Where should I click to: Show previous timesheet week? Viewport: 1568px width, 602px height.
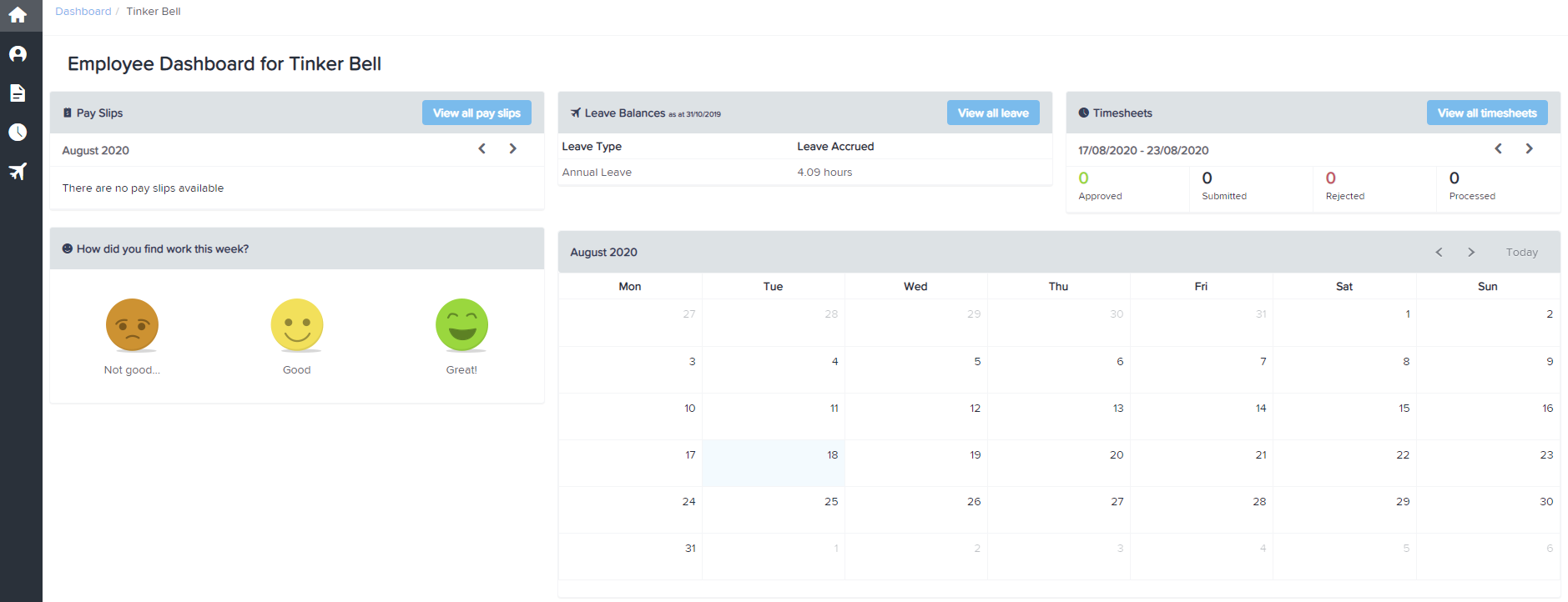1498,148
